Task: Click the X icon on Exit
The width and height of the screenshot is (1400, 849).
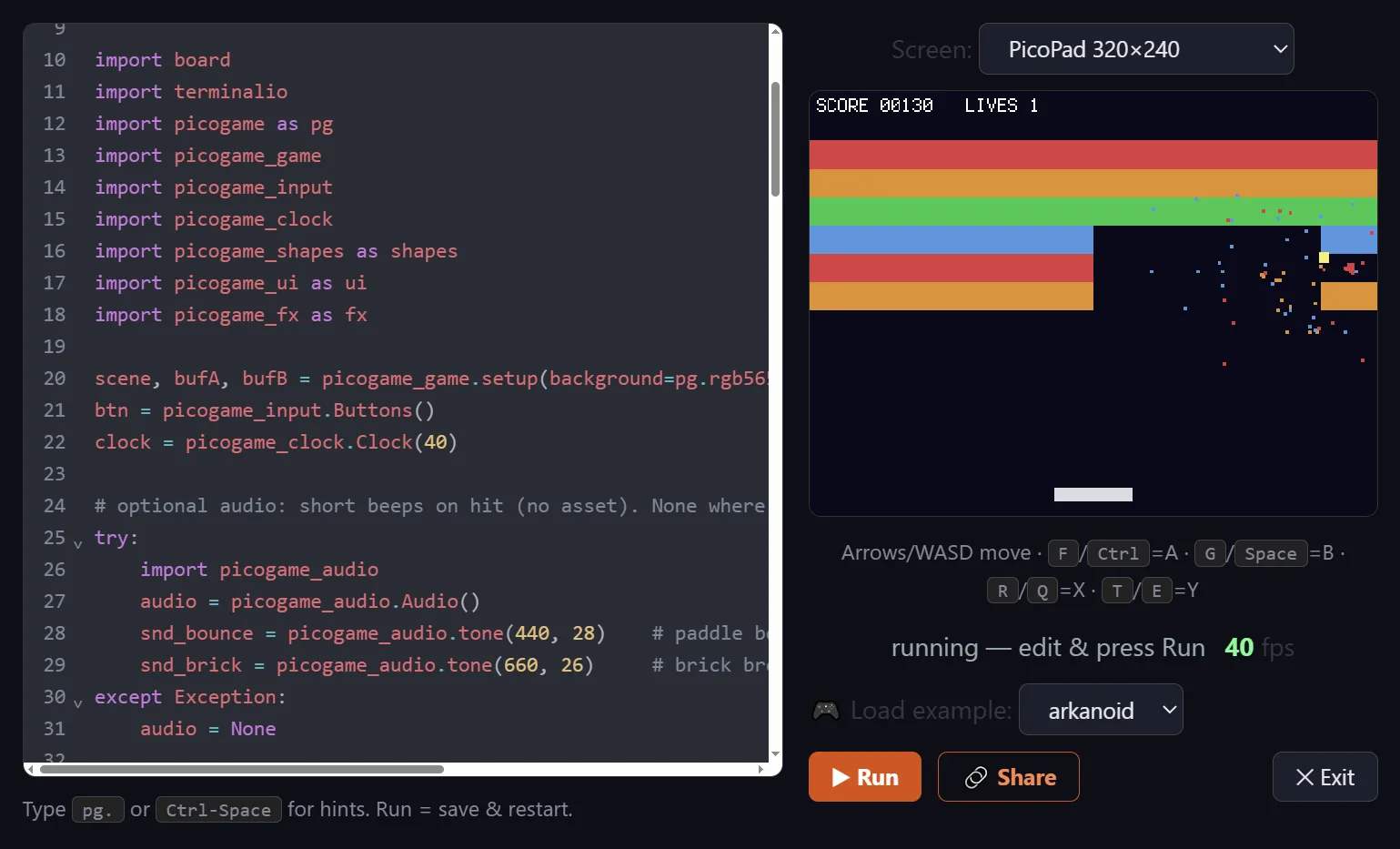Action: tap(1304, 777)
